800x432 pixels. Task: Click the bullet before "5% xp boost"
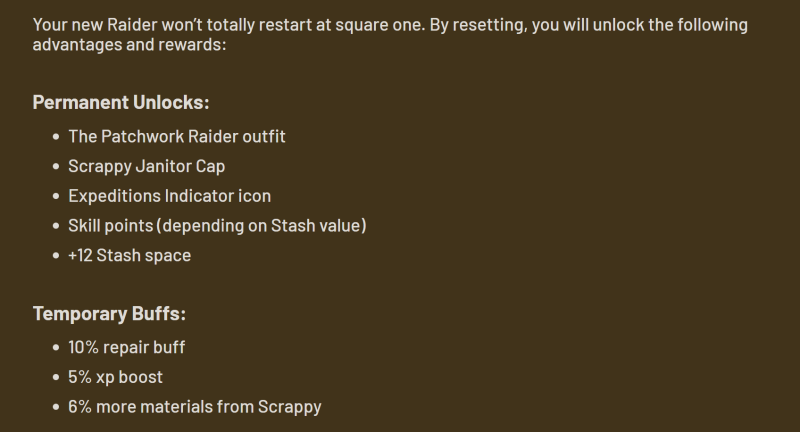pos(55,378)
